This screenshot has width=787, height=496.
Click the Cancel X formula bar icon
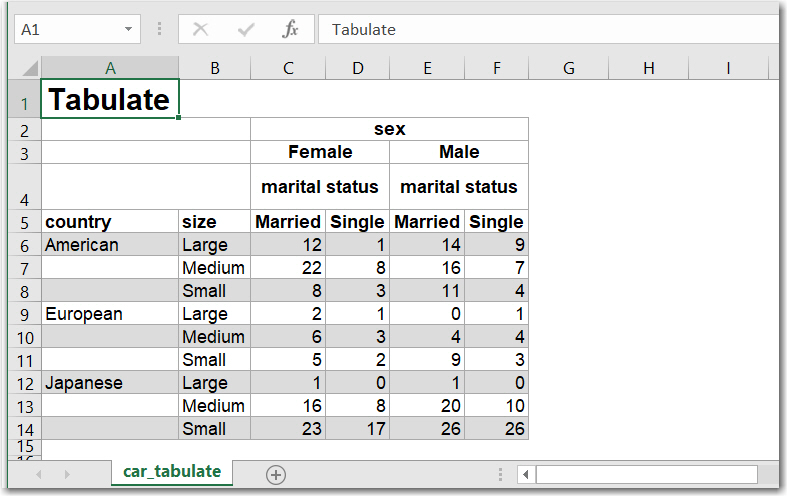click(200, 29)
